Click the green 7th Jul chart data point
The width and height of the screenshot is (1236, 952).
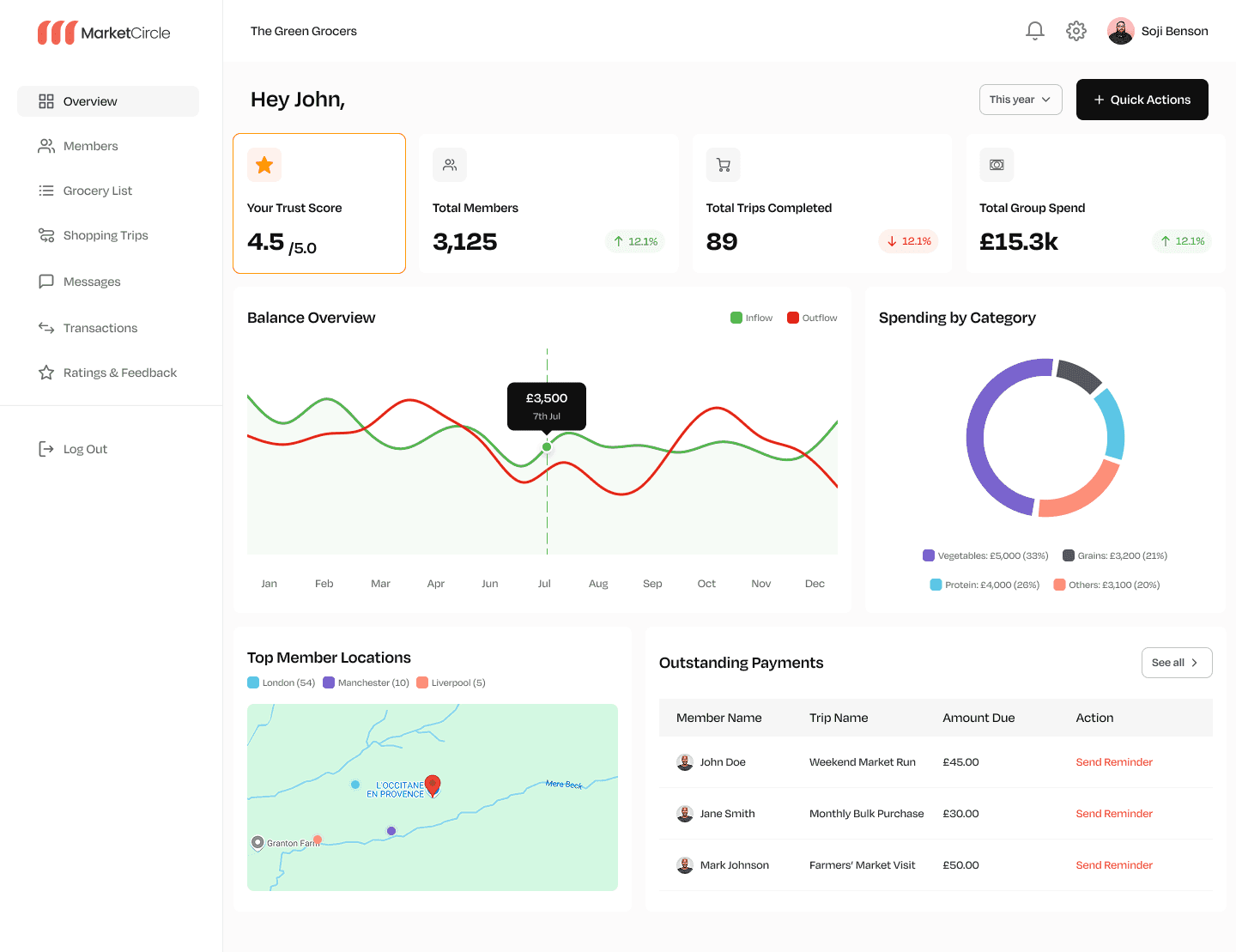click(x=547, y=446)
